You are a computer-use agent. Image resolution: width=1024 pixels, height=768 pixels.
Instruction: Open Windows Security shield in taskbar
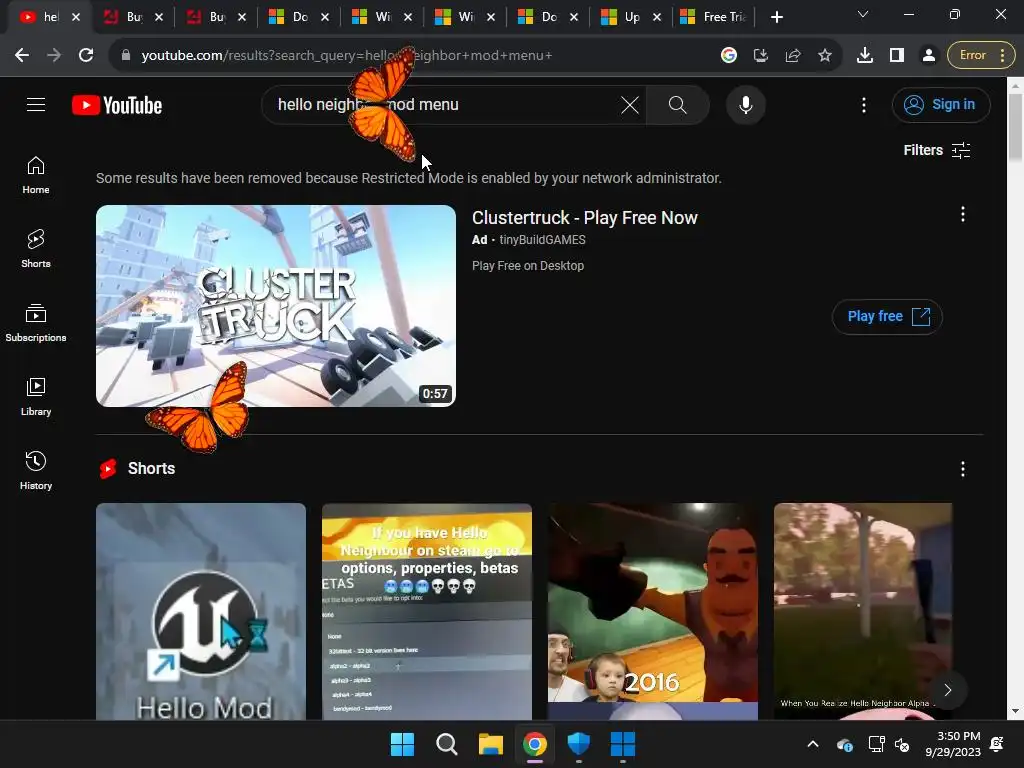coord(579,744)
